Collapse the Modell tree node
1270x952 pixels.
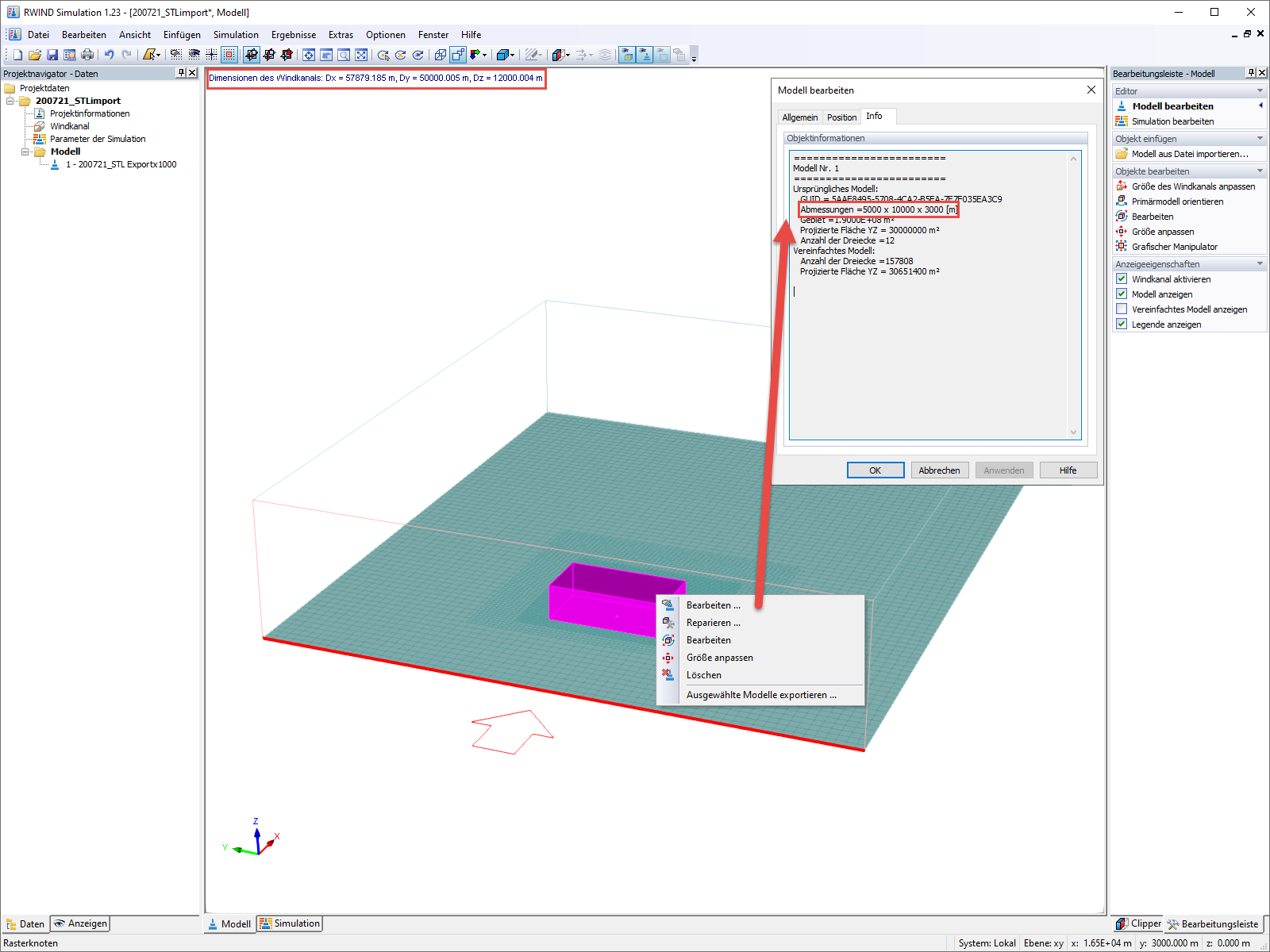tap(25, 152)
